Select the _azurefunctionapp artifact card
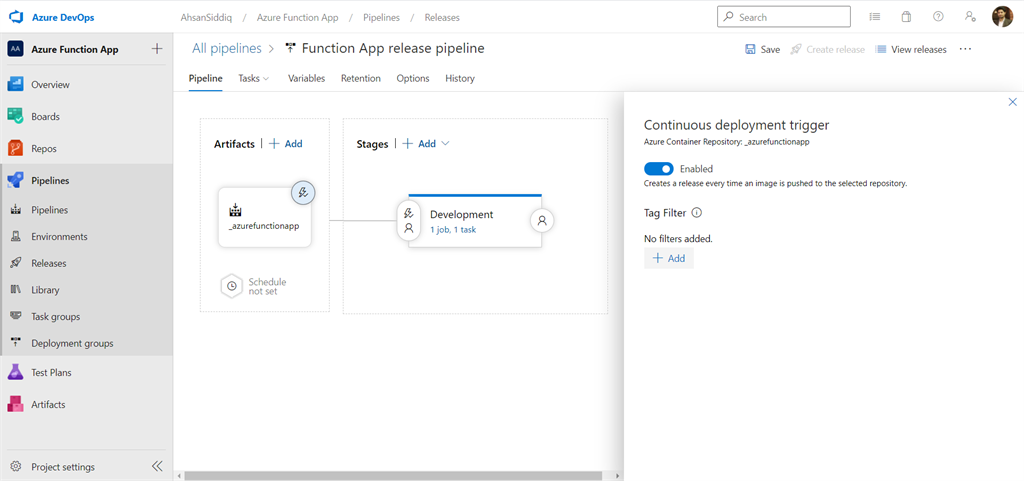Viewport: 1024px width, 481px height. pos(264,217)
